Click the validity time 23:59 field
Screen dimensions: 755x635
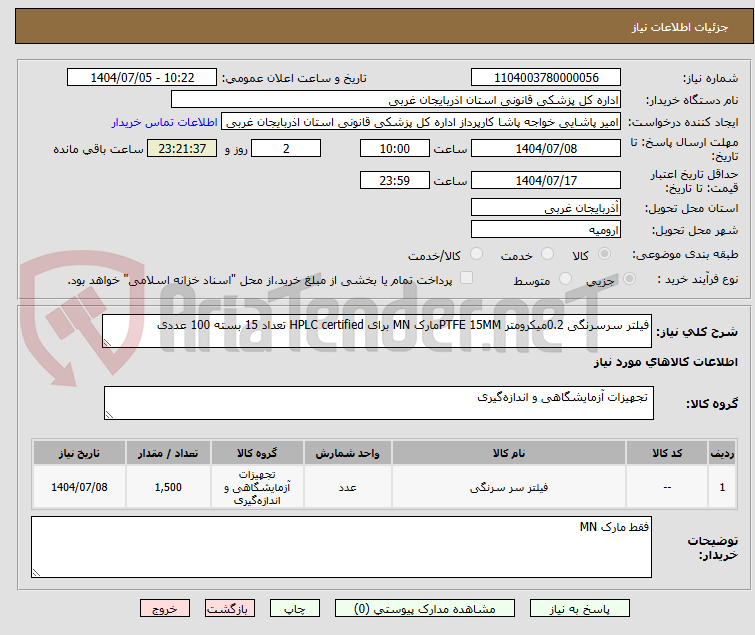click(395, 181)
